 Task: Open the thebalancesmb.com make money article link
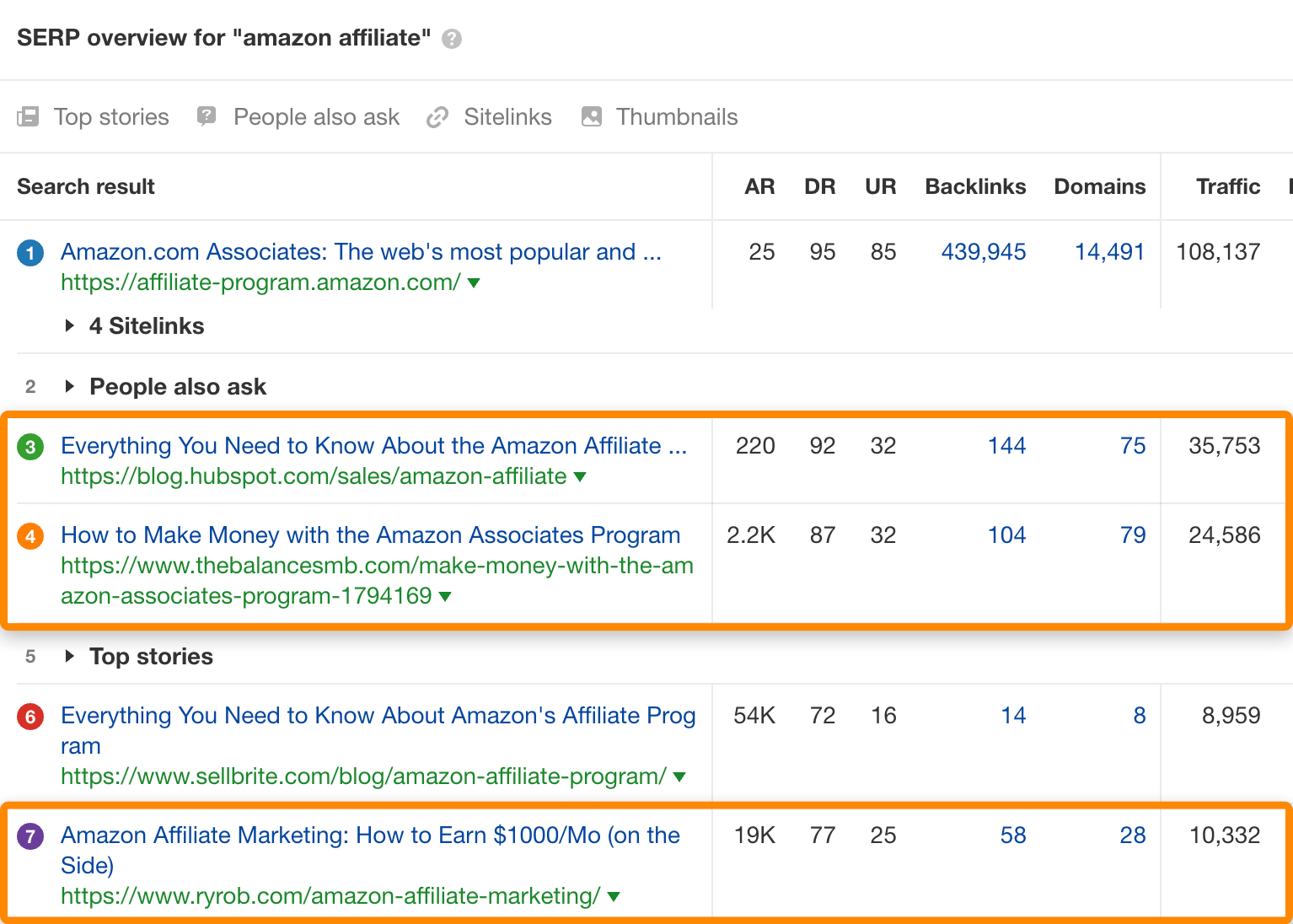[370, 535]
